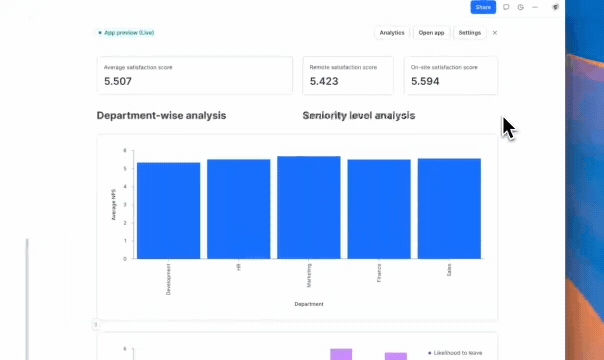This screenshot has height=360, width=604.
Task: Select the On-site satisfaction score card
Action: (x=451, y=75)
